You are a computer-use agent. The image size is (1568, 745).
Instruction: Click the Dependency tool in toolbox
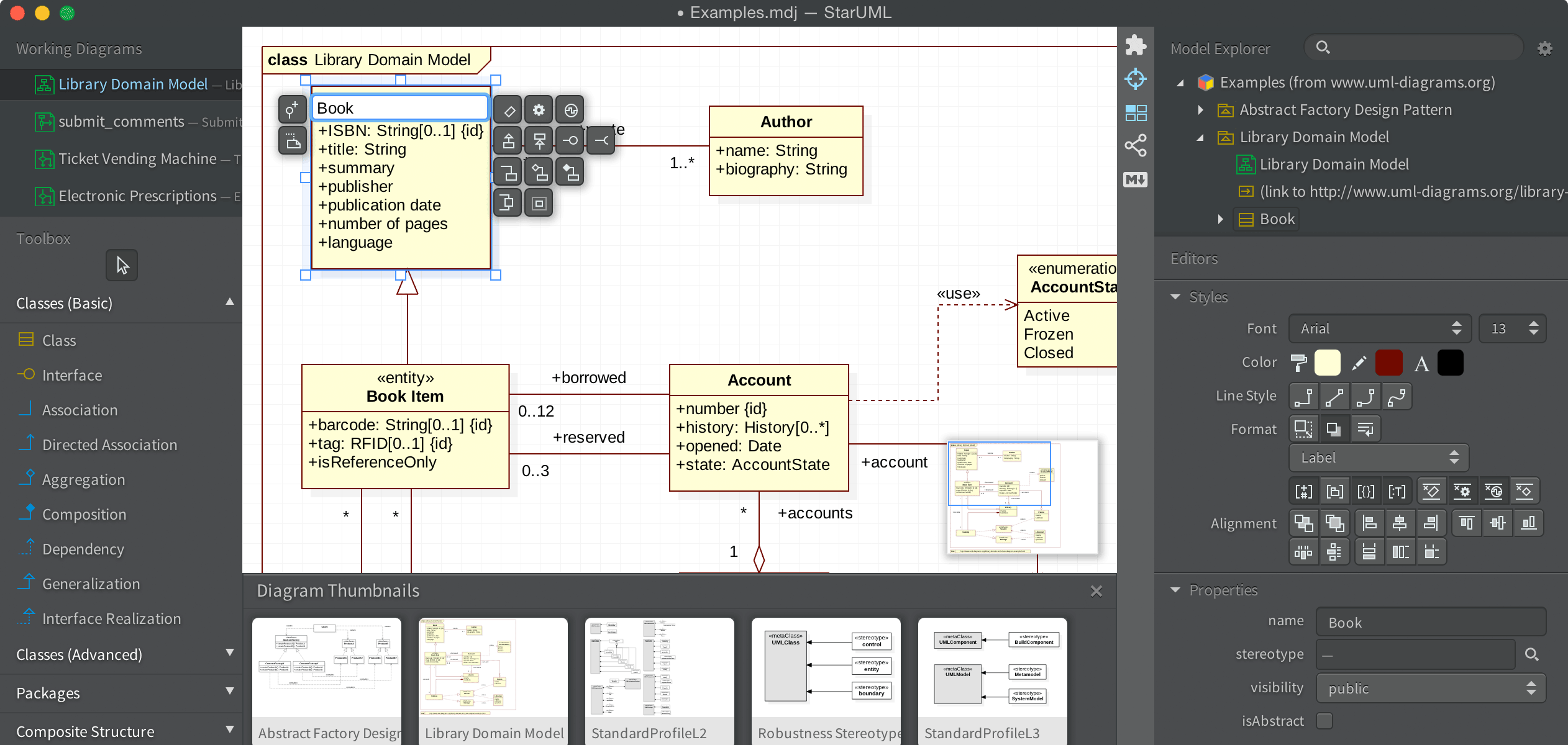click(82, 548)
